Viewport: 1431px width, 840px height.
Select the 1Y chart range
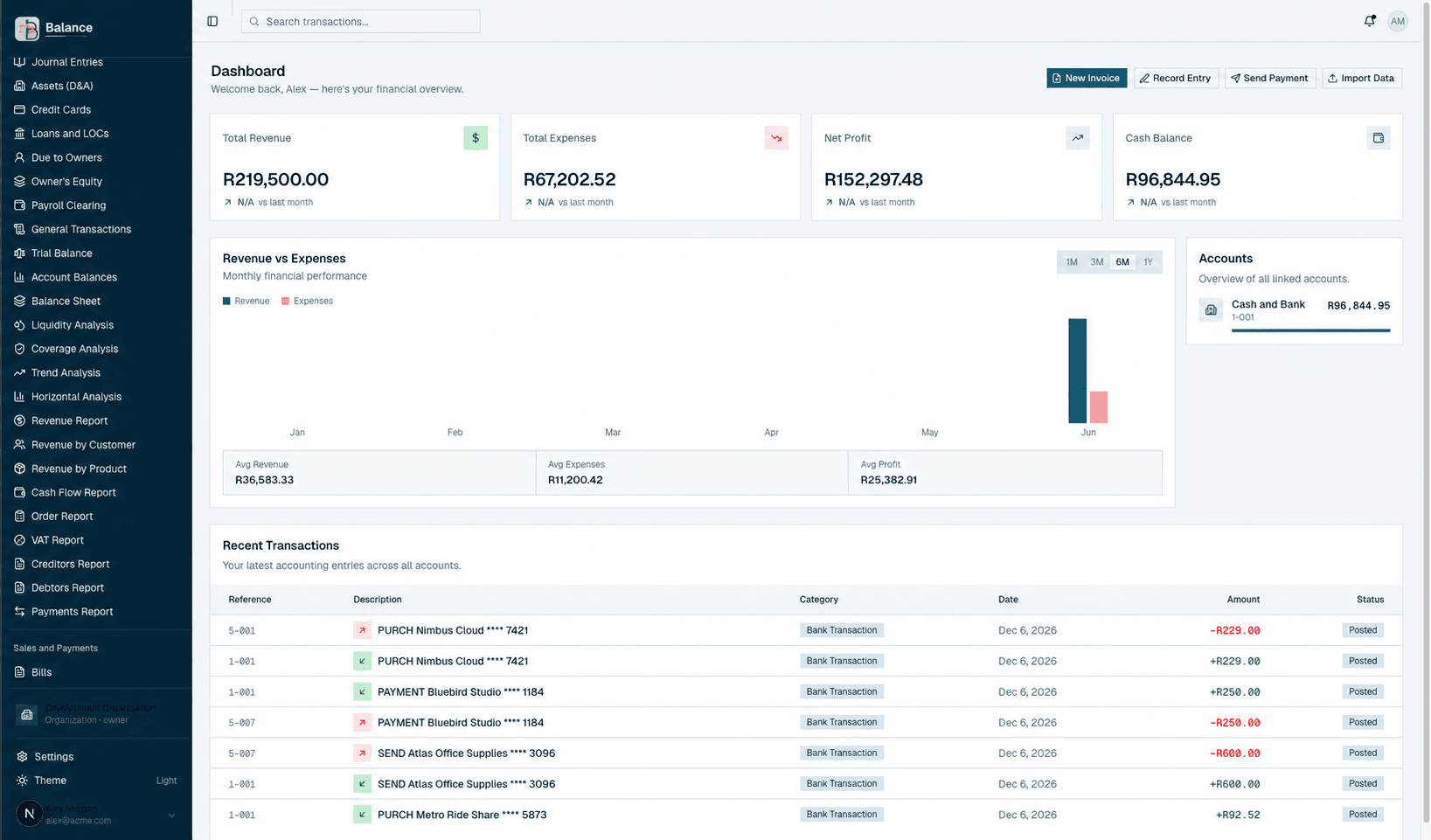coord(1148,262)
